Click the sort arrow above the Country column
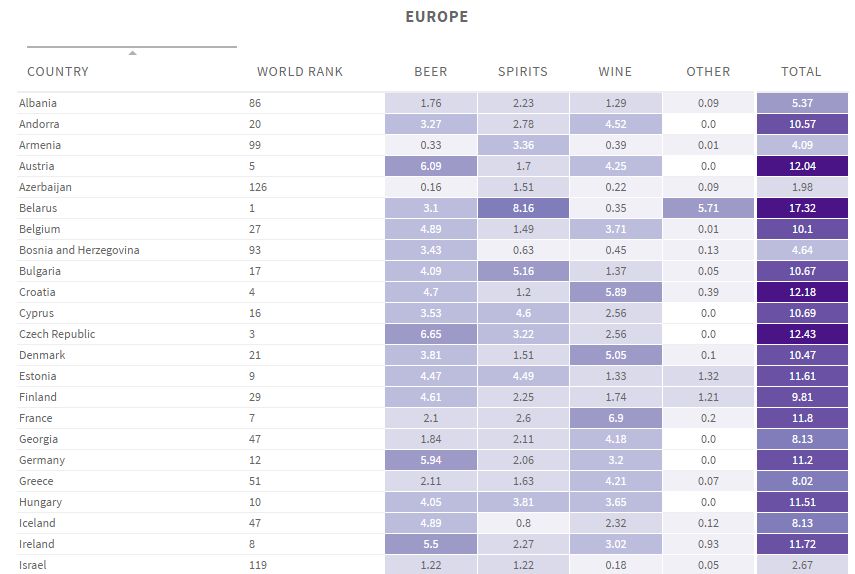This screenshot has width=855, height=574. (132, 53)
